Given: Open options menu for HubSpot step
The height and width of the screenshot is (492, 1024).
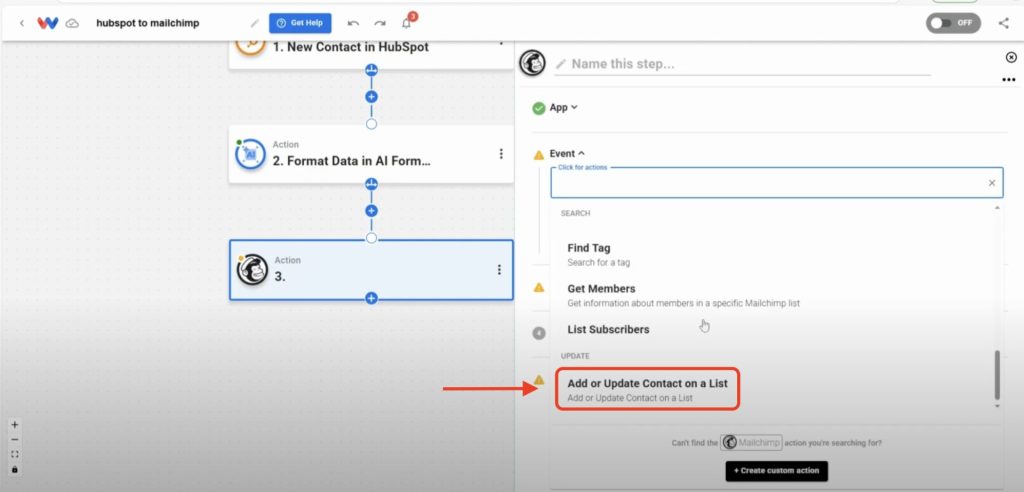Looking at the screenshot, I should click(501, 43).
